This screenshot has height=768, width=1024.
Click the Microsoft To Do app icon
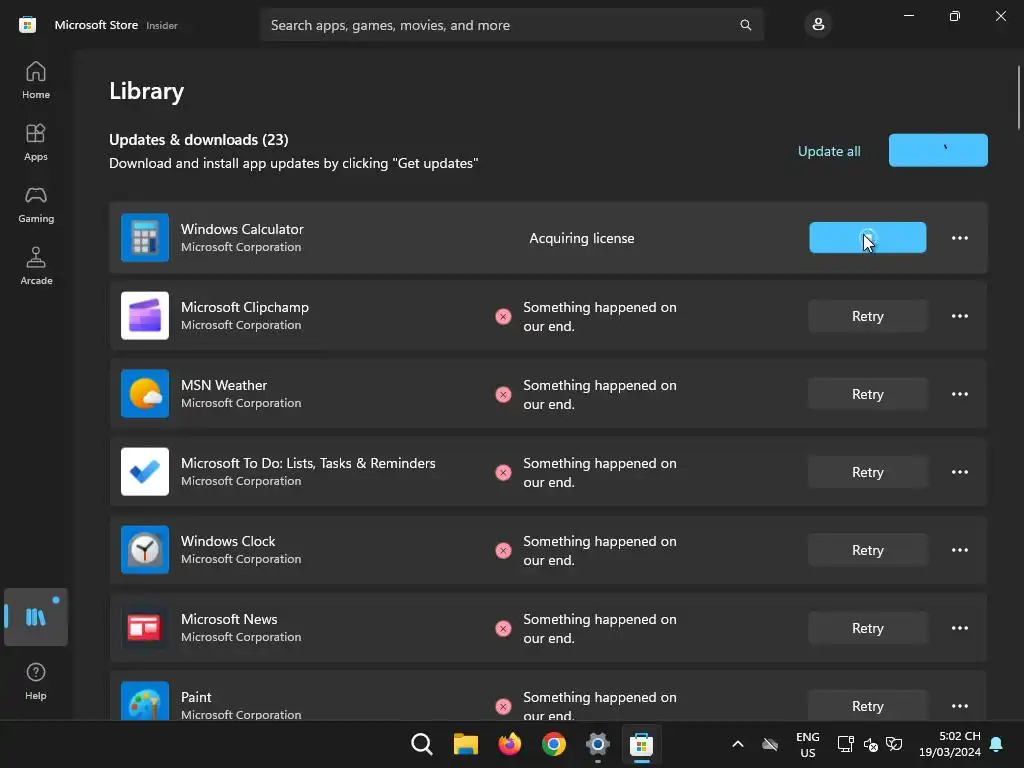click(145, 472)
